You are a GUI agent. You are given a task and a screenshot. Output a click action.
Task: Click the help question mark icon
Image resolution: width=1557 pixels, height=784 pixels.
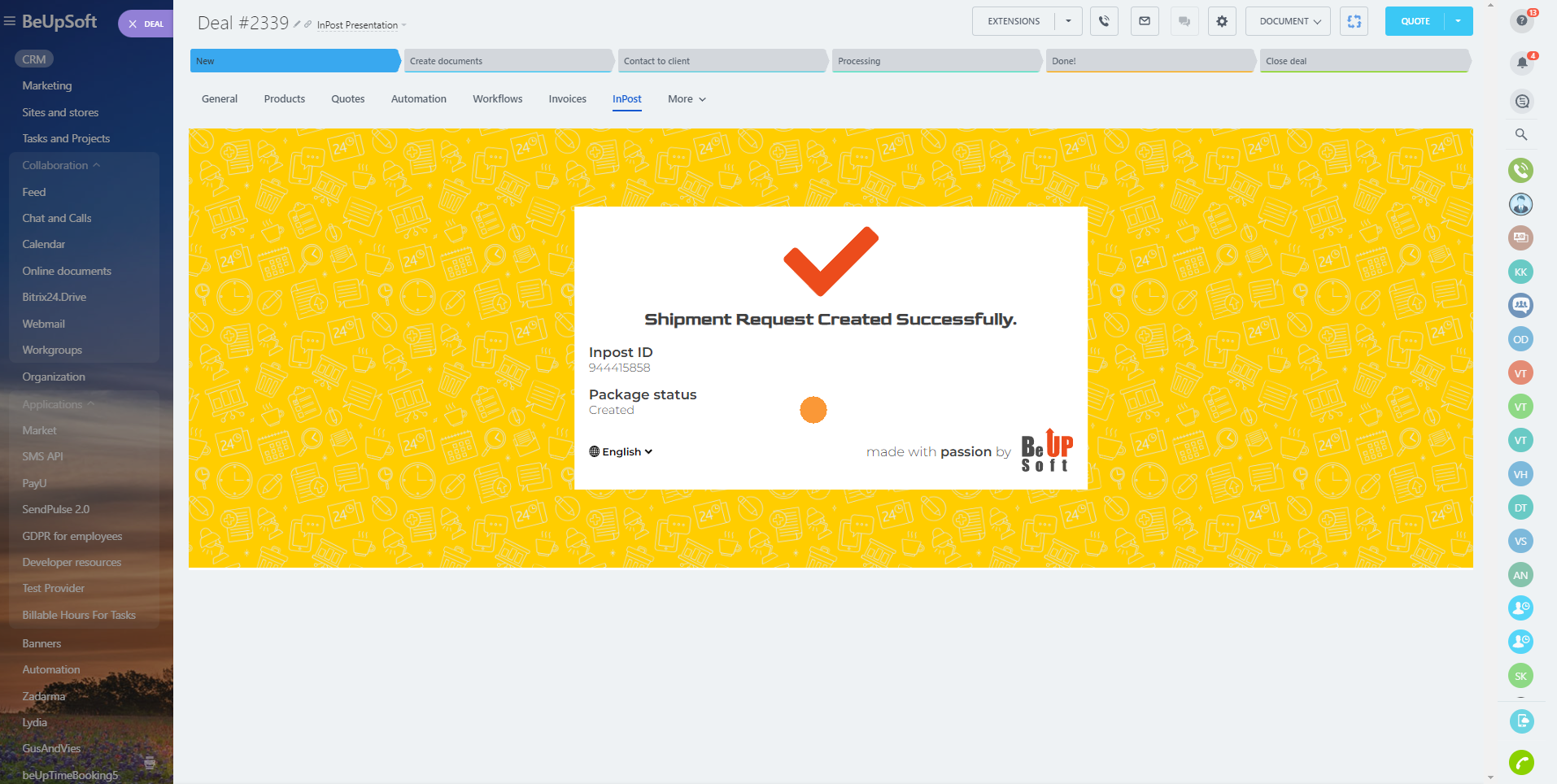pos(1521,20)
